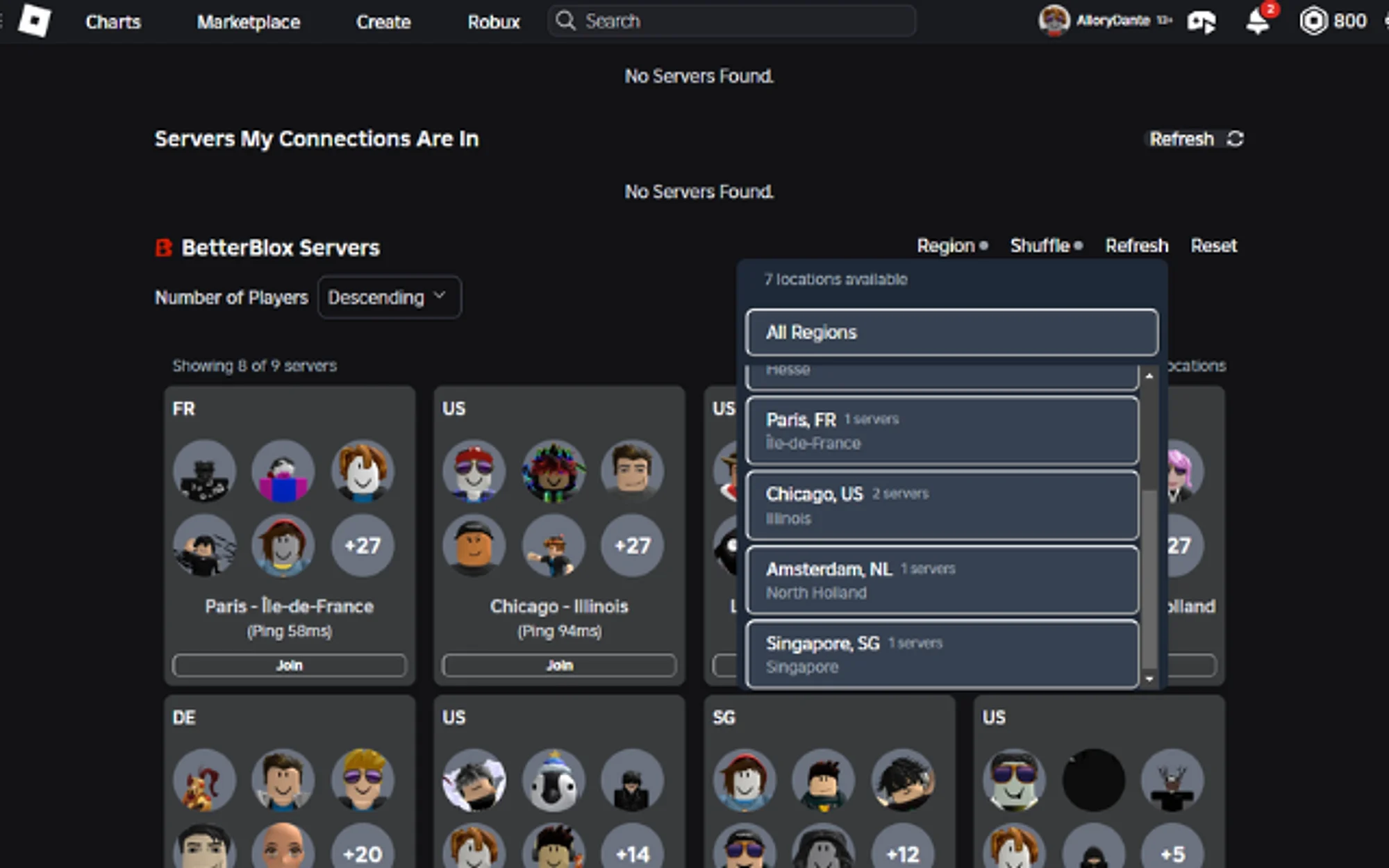
Task: Refresh servers my connections are in
Action: click(x=1196, y=139)
